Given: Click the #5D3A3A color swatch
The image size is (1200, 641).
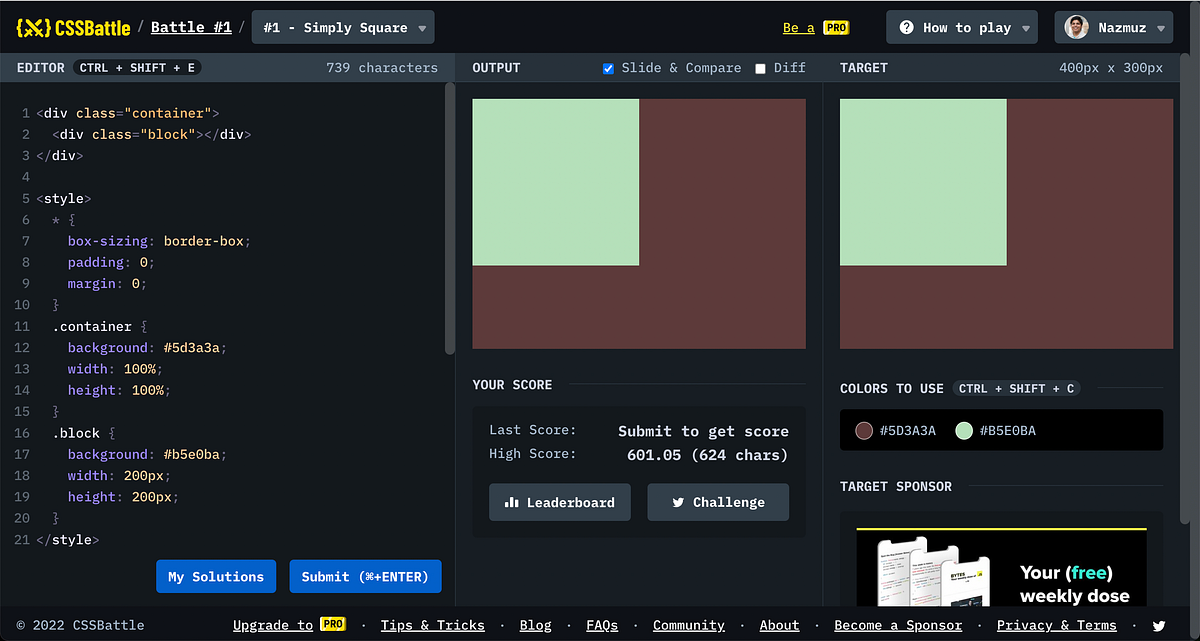Looking at the screenshot, I should 864,430.
